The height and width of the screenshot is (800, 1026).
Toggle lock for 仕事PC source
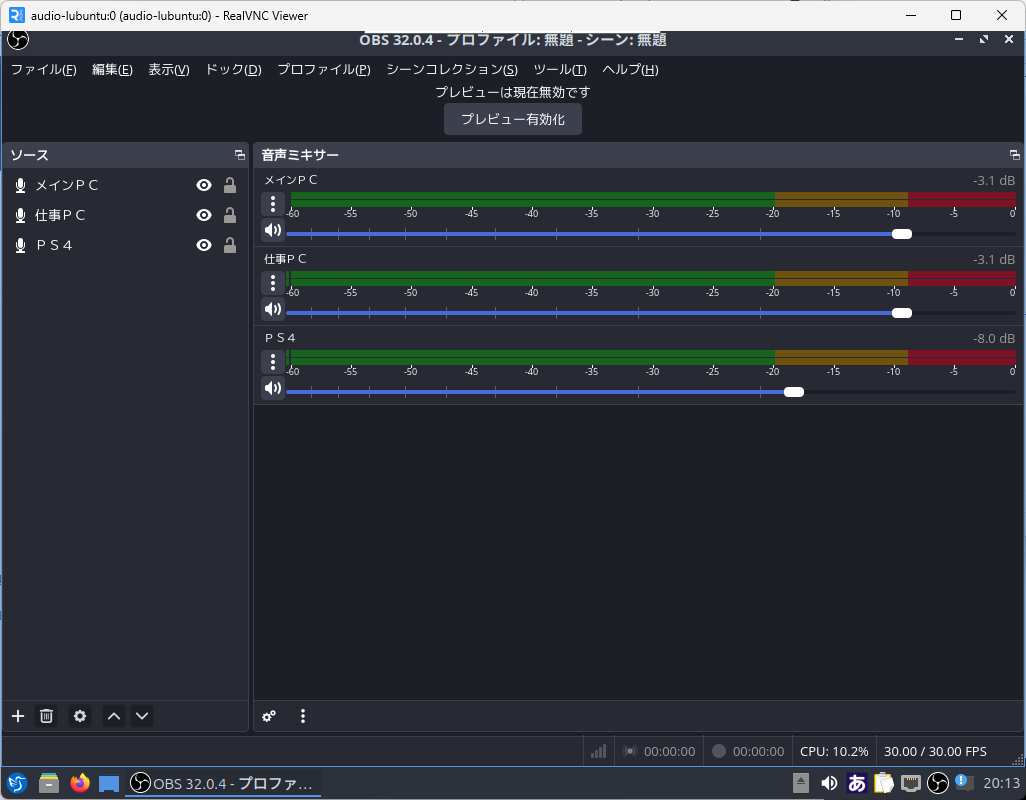pos(230,215)
